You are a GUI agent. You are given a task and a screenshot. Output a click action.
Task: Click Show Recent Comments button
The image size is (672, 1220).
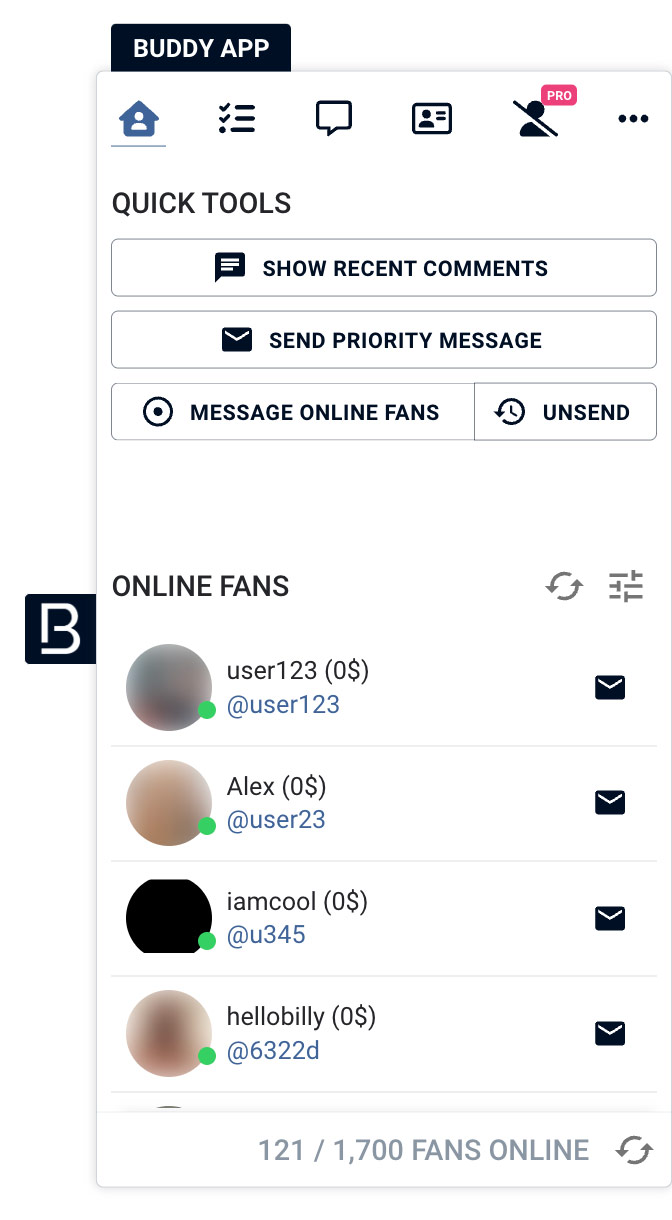pos(384,268)
